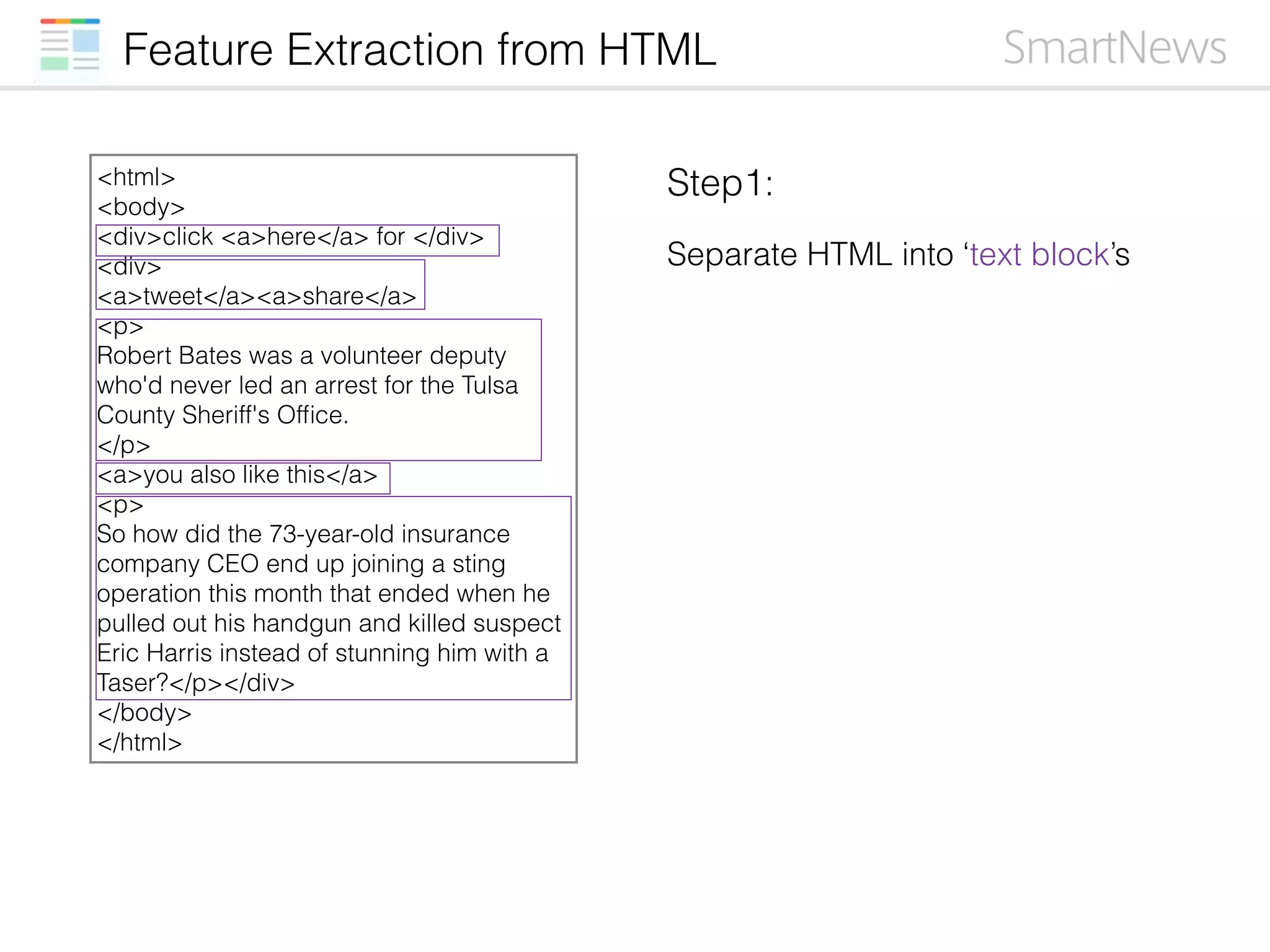Click the SmartNews app icon
The width and height of the screenshot is (1270, 952).
point(70,47)
